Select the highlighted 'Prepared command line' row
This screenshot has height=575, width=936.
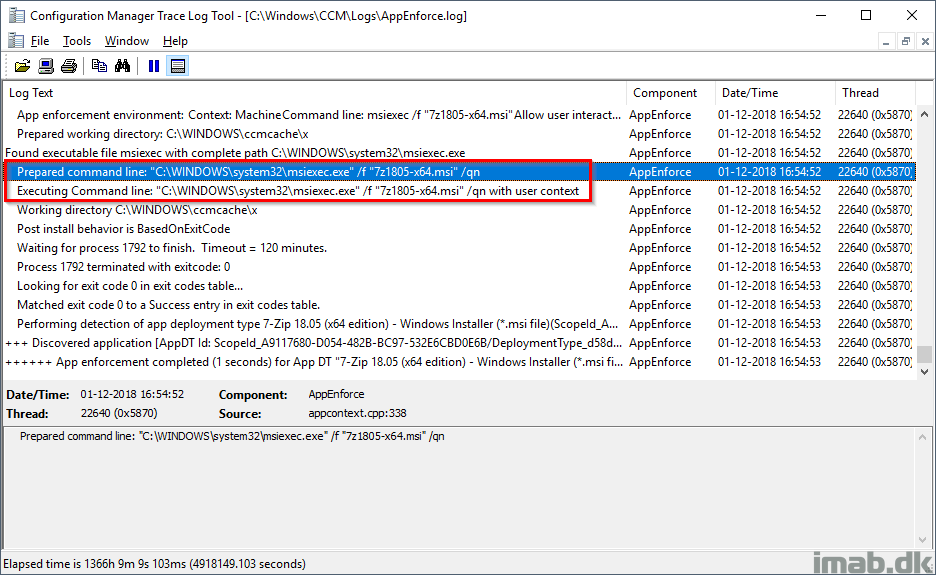pyautogui.click(x=459, y=172)
